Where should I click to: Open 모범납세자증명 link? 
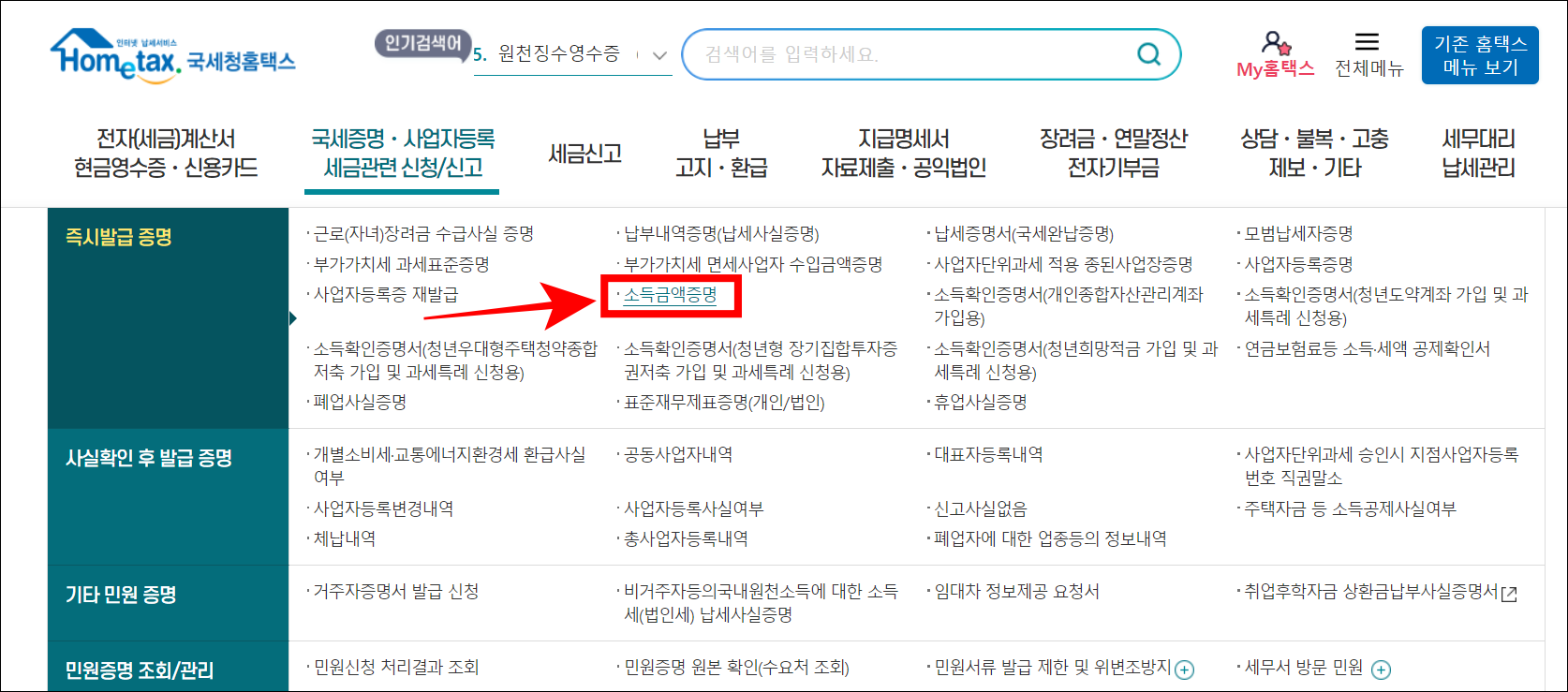pos(1298,234)
